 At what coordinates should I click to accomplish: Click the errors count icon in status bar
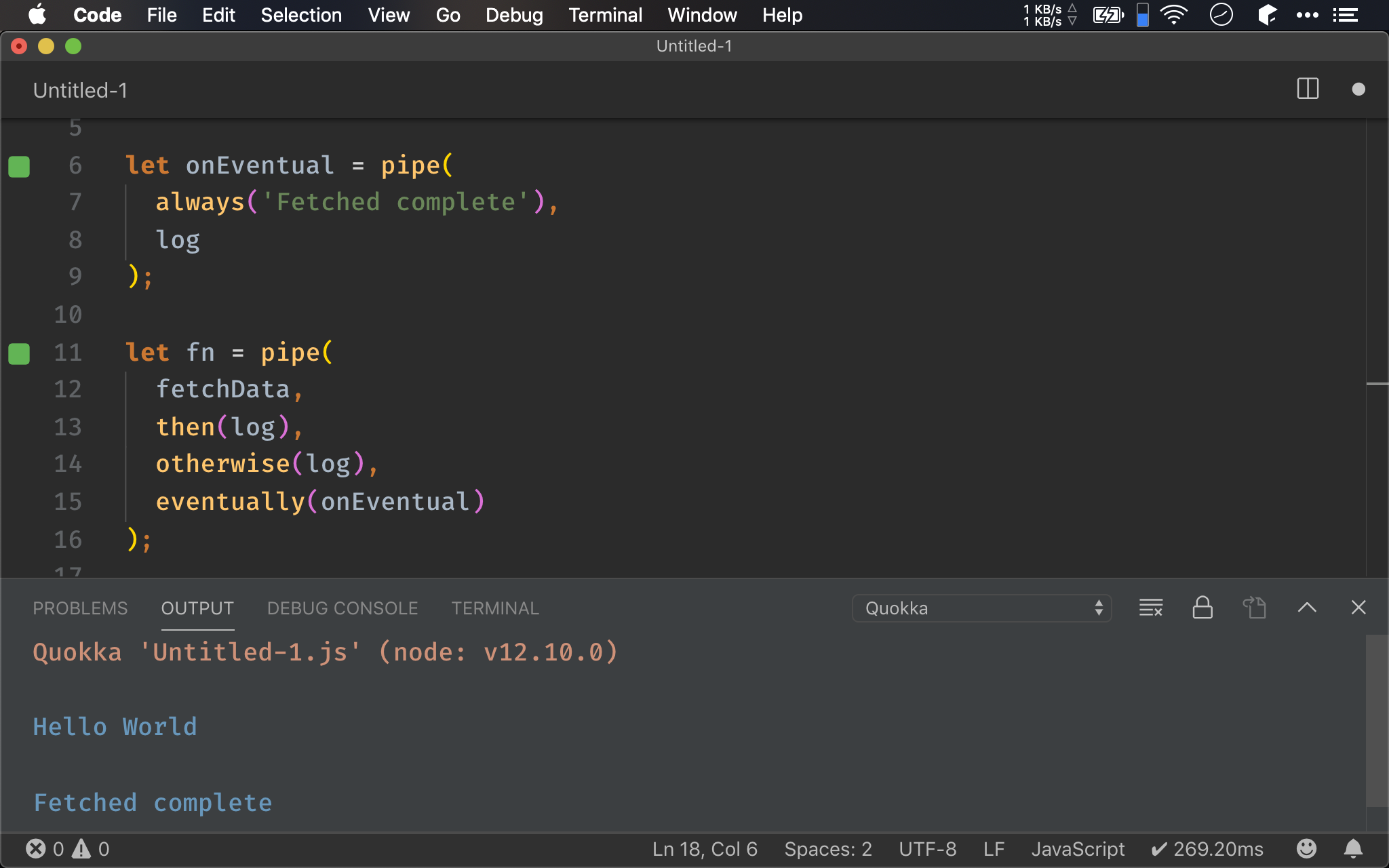pyautogui.click(x=36, y=849)
